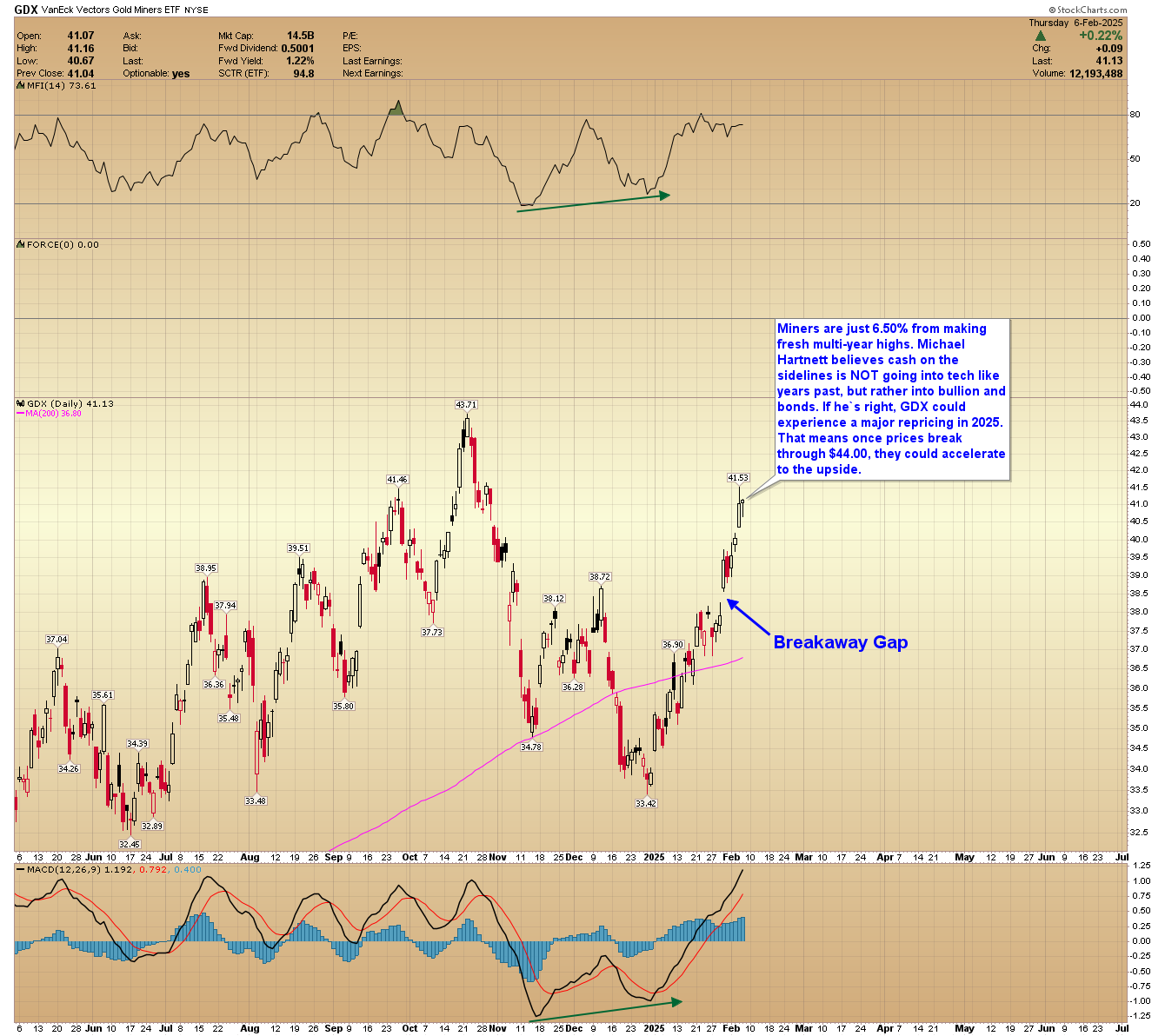Click the 35.48 price label
This screenshot has width=1165, height=1036.
click(229, 718)
